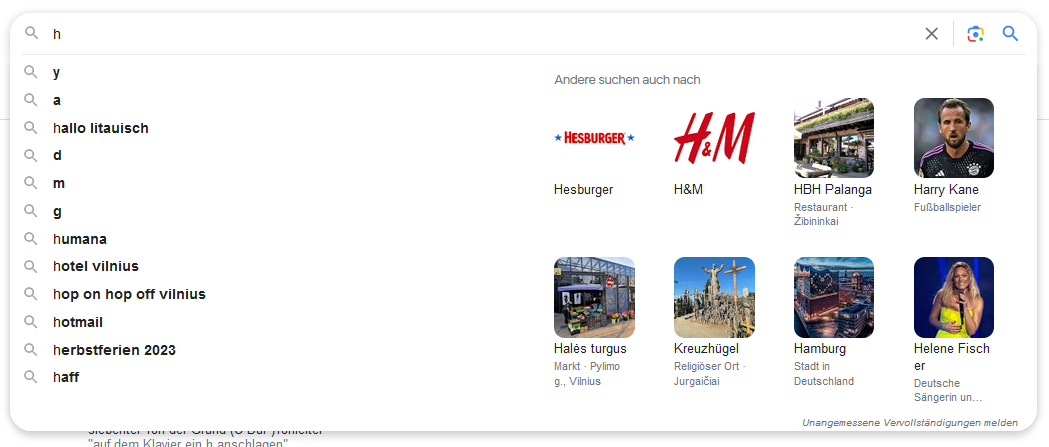Choose "hop on hop off vilnius"
This screenshot has height=447, width=1049.
(x=129, y=294)
